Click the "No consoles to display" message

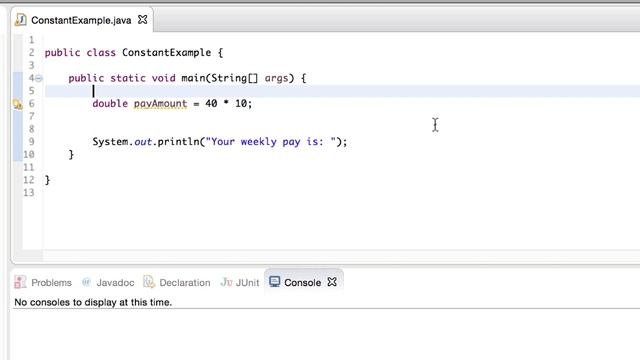click(93, 302)
